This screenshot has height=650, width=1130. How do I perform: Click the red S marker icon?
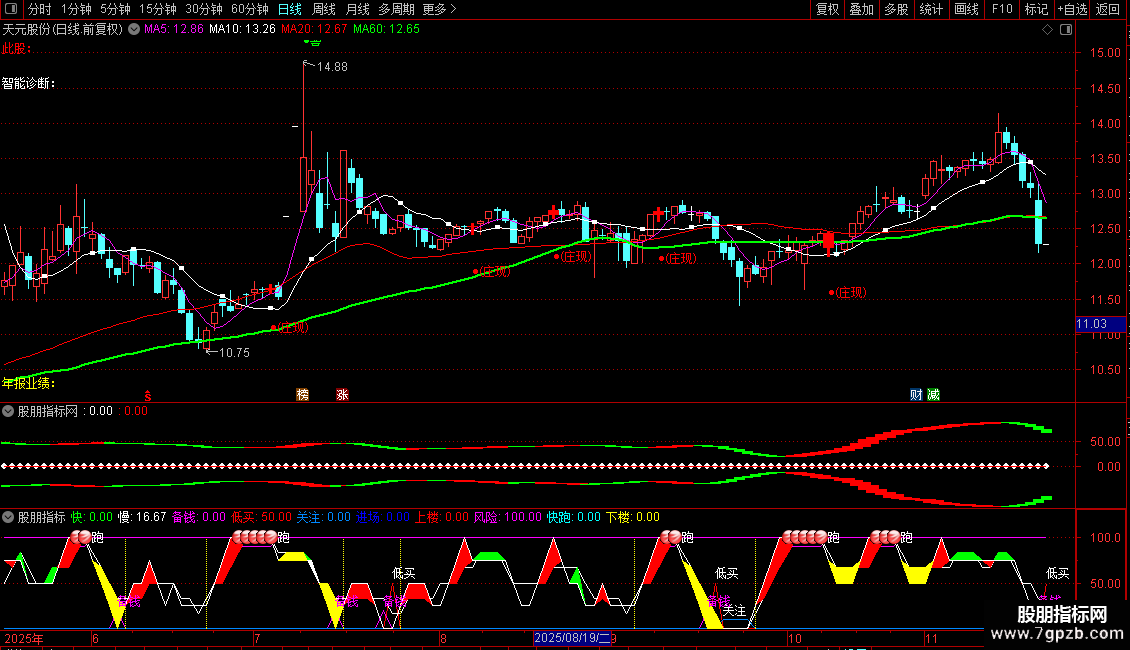click(148, 396)
